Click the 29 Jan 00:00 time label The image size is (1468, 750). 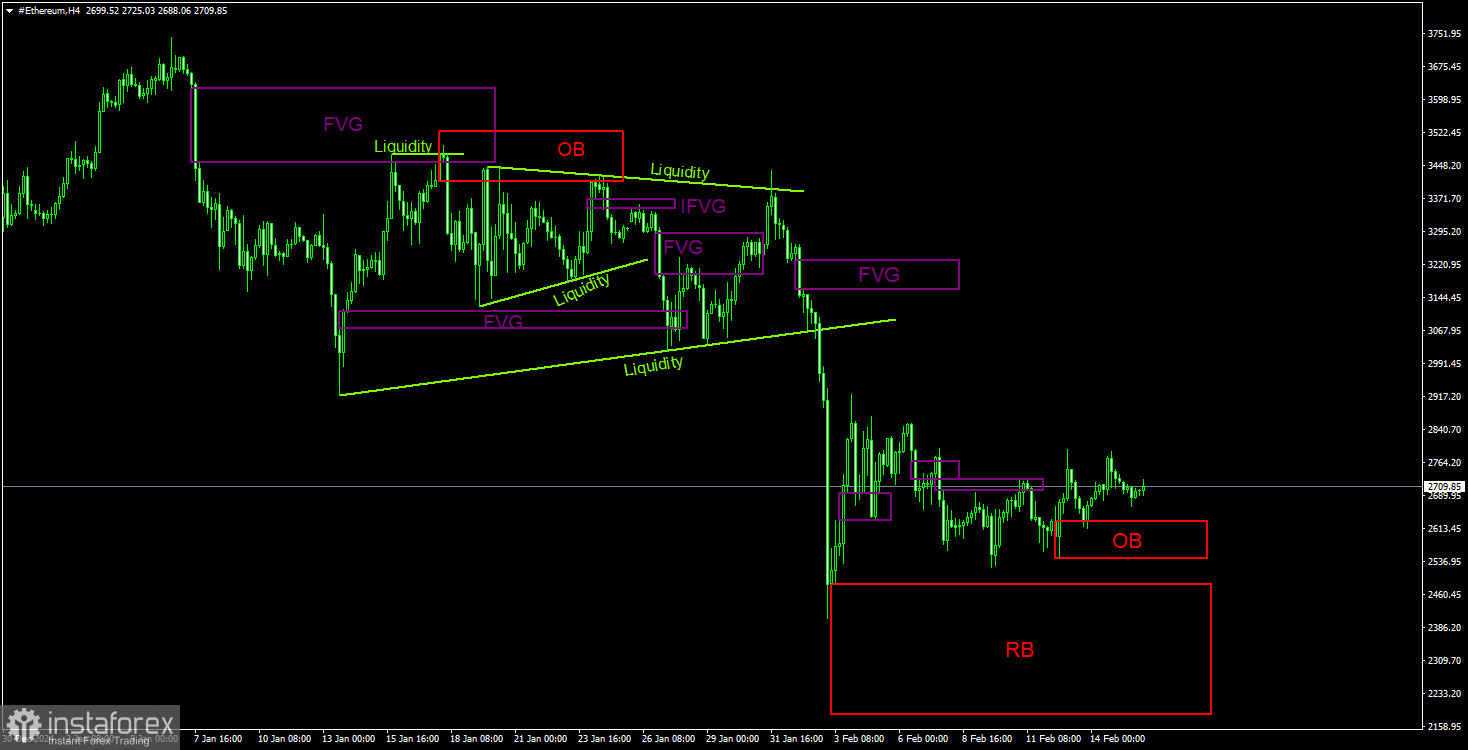tap(733, 739)
